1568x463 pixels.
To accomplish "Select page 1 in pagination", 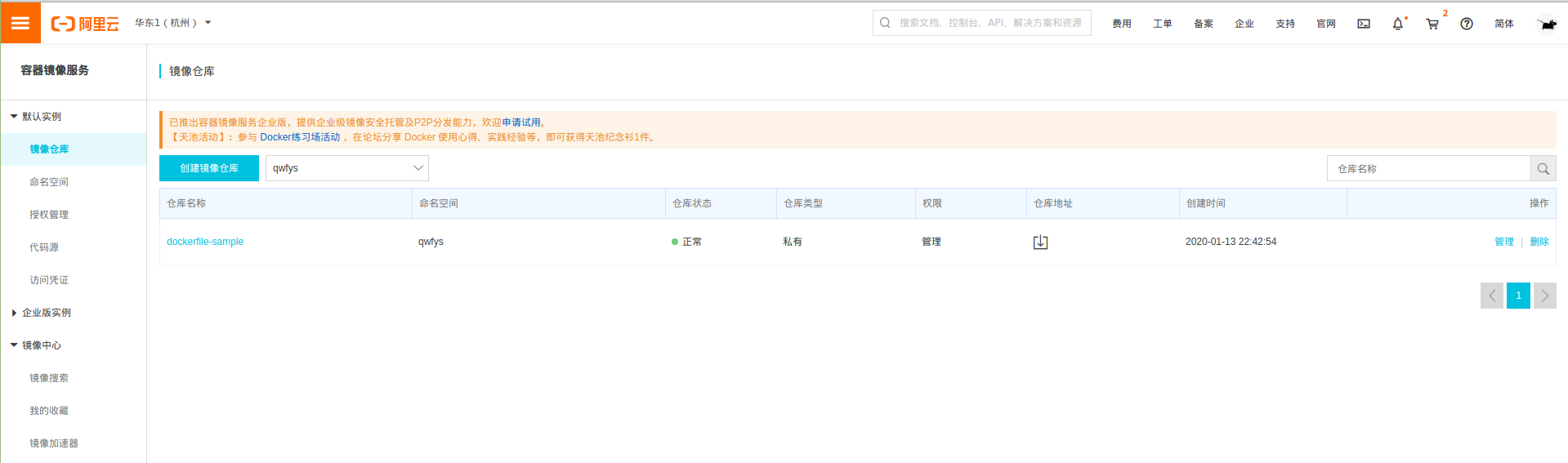I will [x=1518, y=296].
